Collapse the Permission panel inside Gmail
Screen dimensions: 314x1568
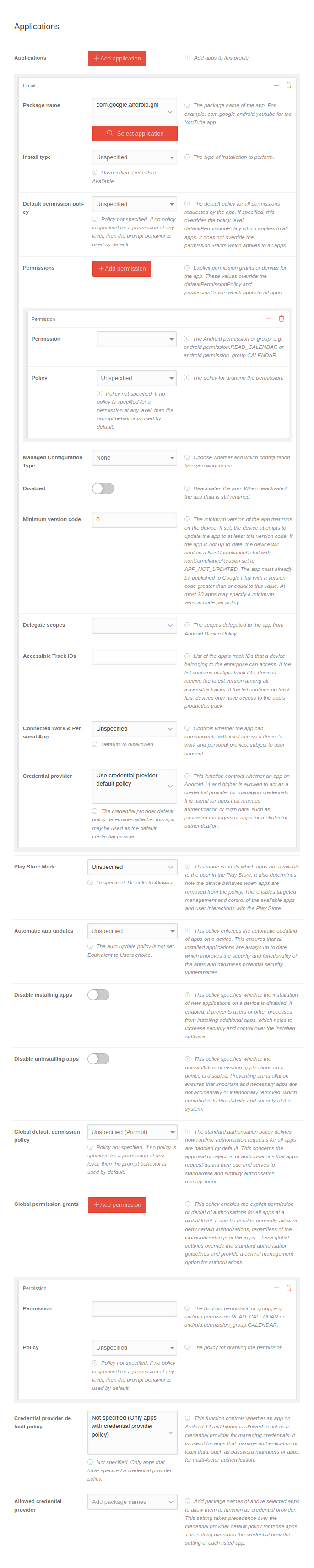pyautogui.click(x=269, y=319)
